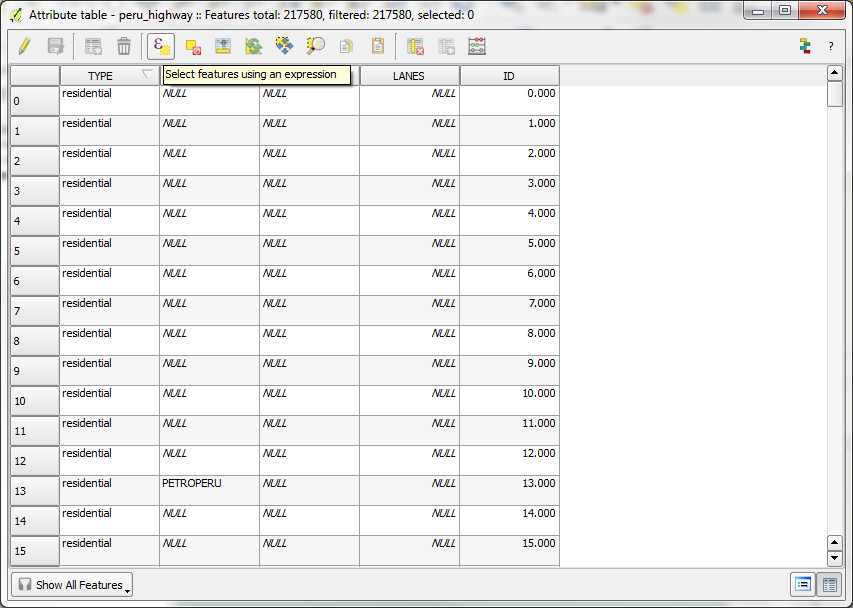Open conditional formatting from the colored bars icon
Viewport: 853px width, 608px height.
[804, 46]
